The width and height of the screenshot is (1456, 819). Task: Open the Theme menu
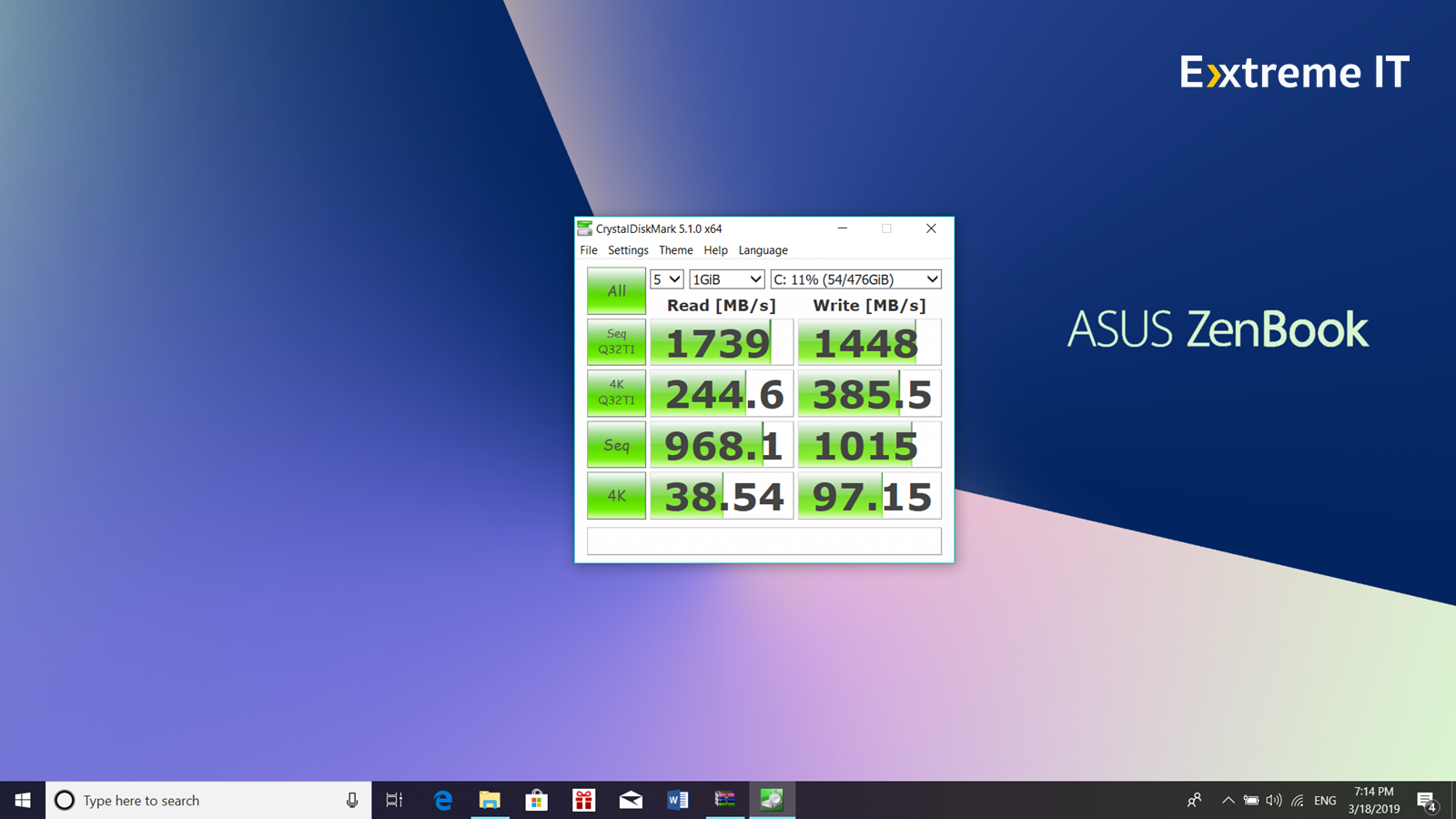click(x=675, y=250)
